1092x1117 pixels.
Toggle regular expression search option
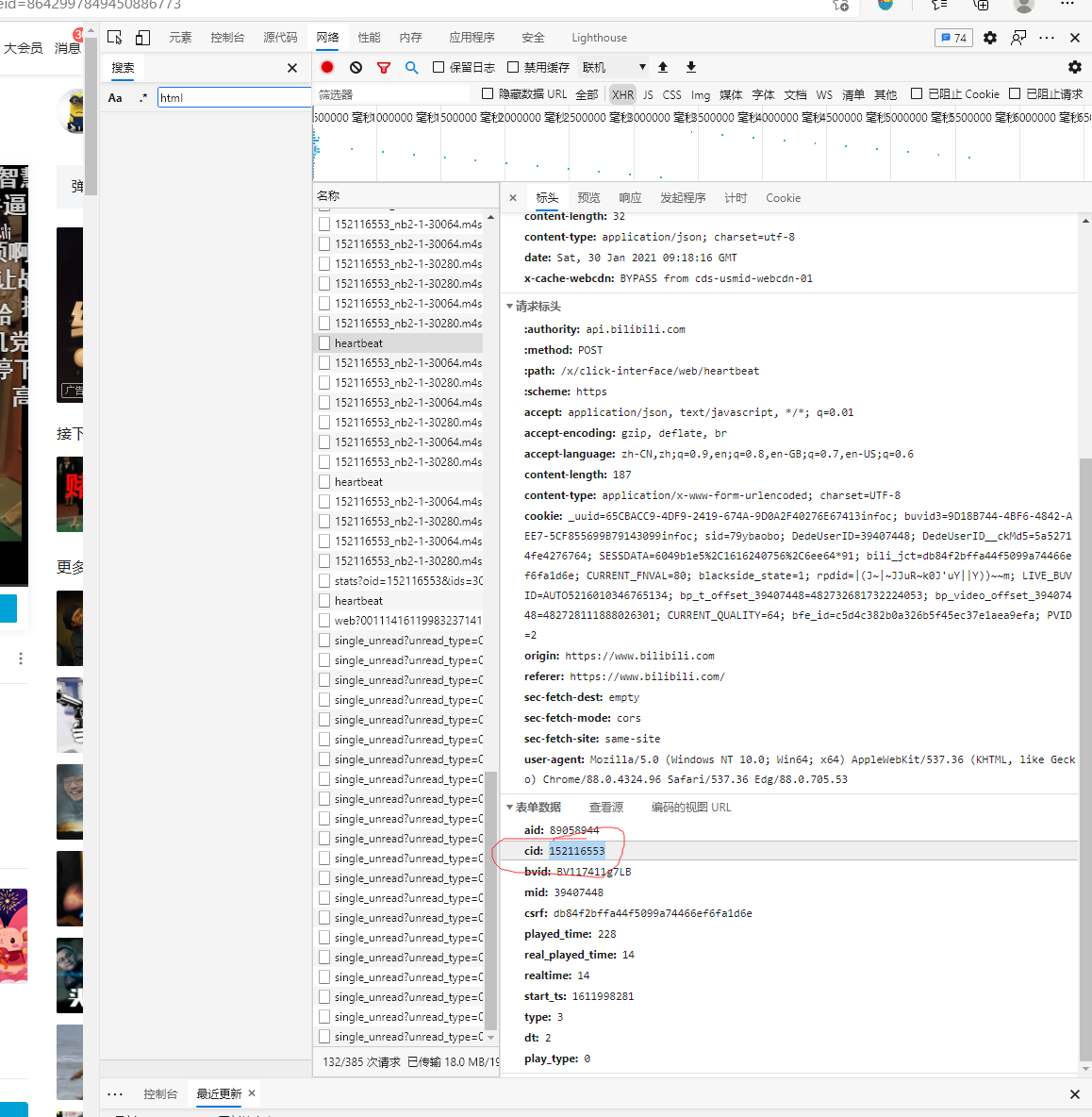(x=143, y=97)
